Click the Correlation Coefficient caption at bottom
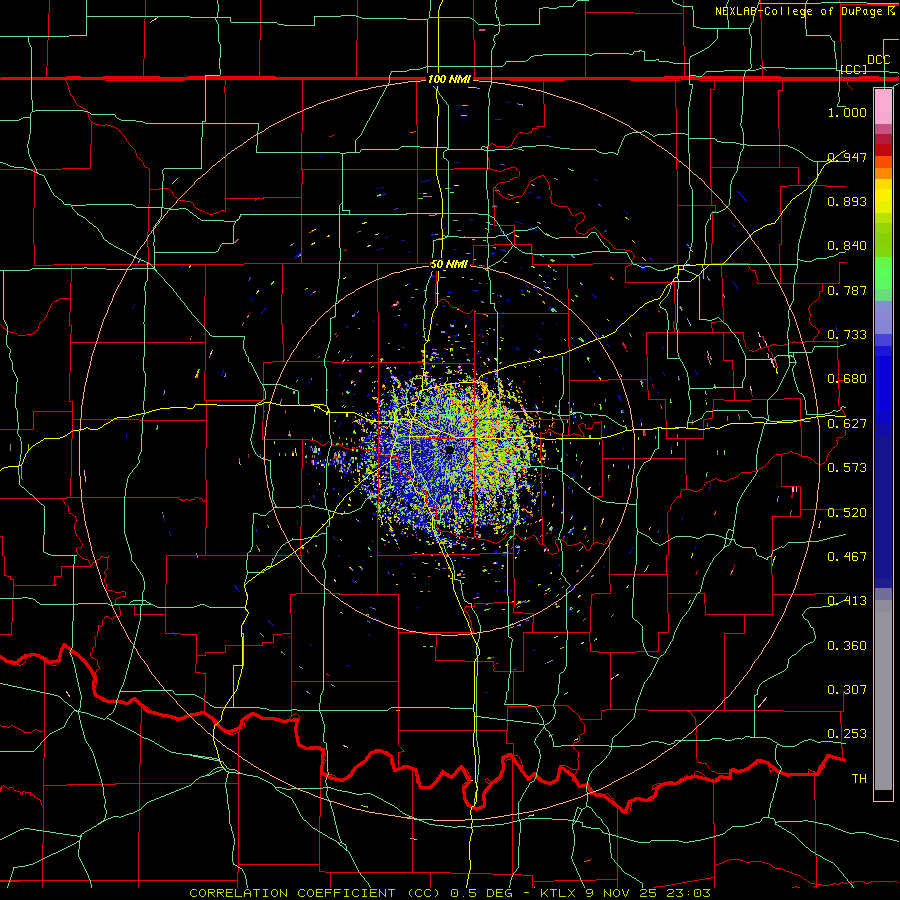Viewport: 900px width, 900px height. pyautogui.click(x=449, y=893)
